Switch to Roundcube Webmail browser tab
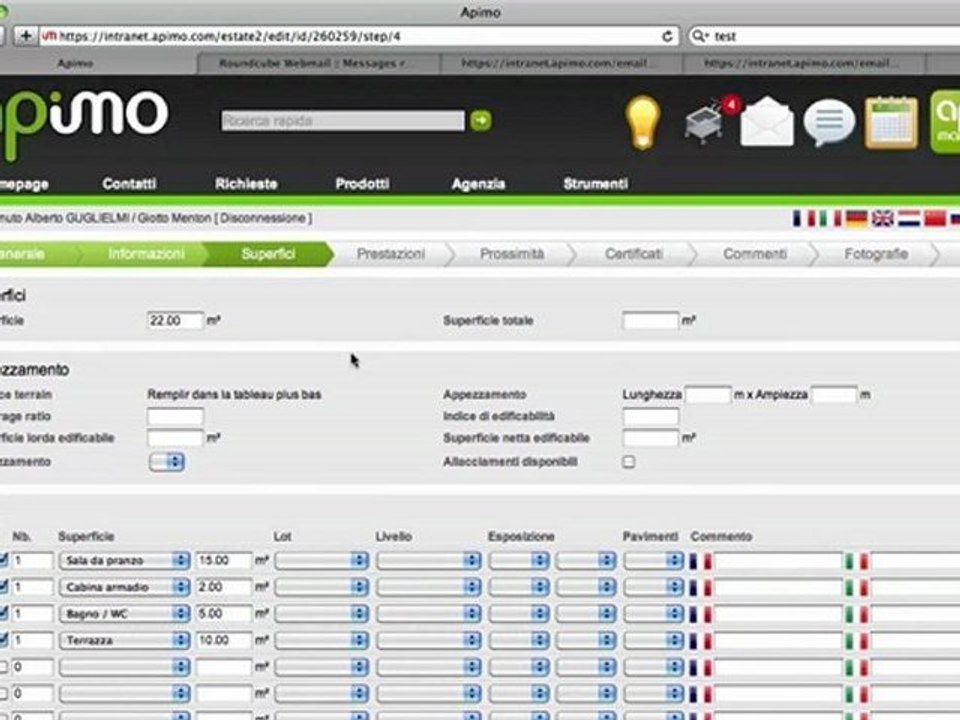 tap(316, 63)
